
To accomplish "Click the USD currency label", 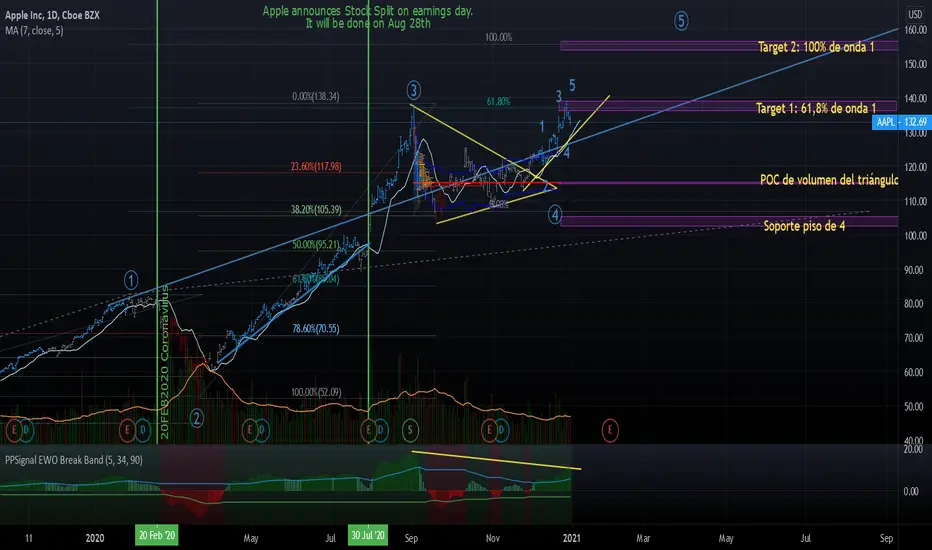I will coord(915,14).
